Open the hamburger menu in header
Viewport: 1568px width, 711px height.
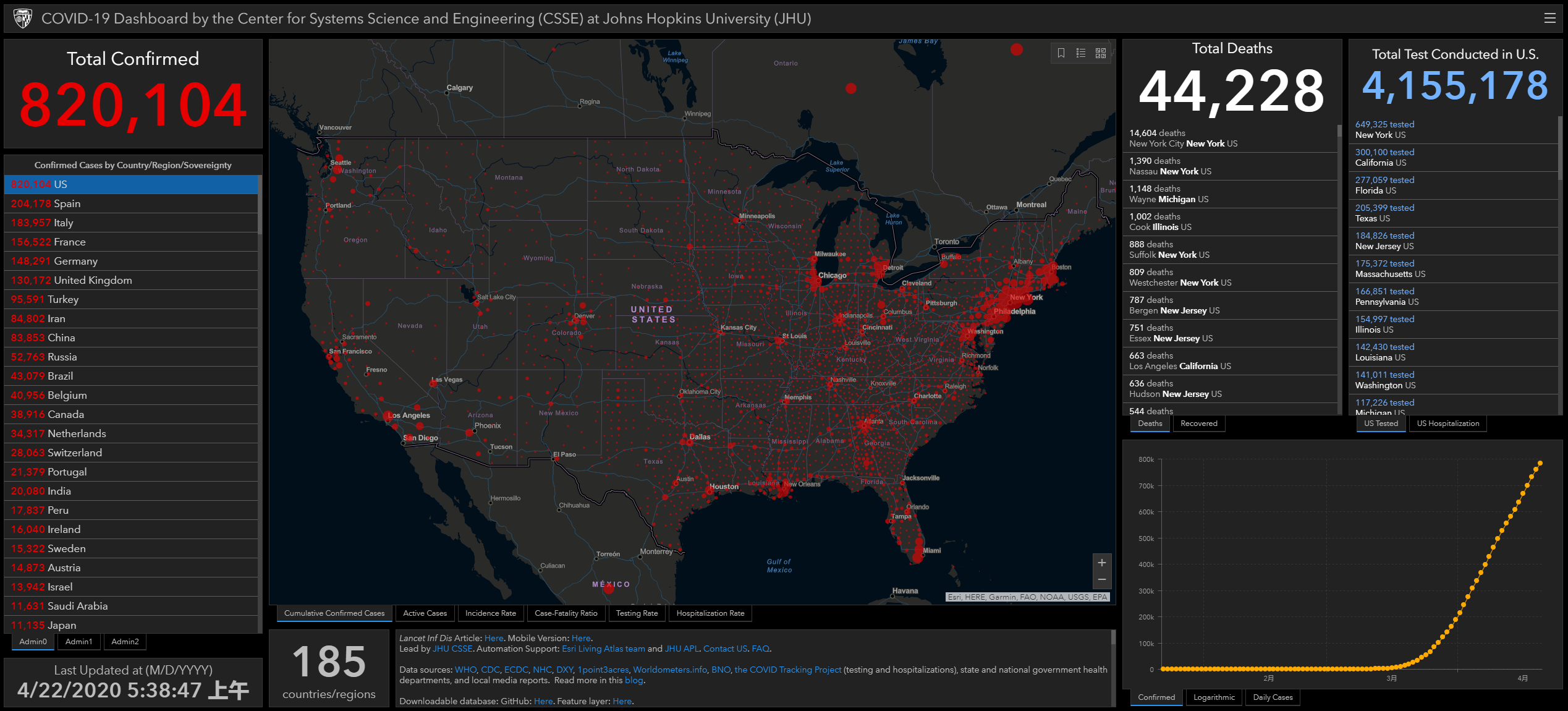(x=1549, y=18)
